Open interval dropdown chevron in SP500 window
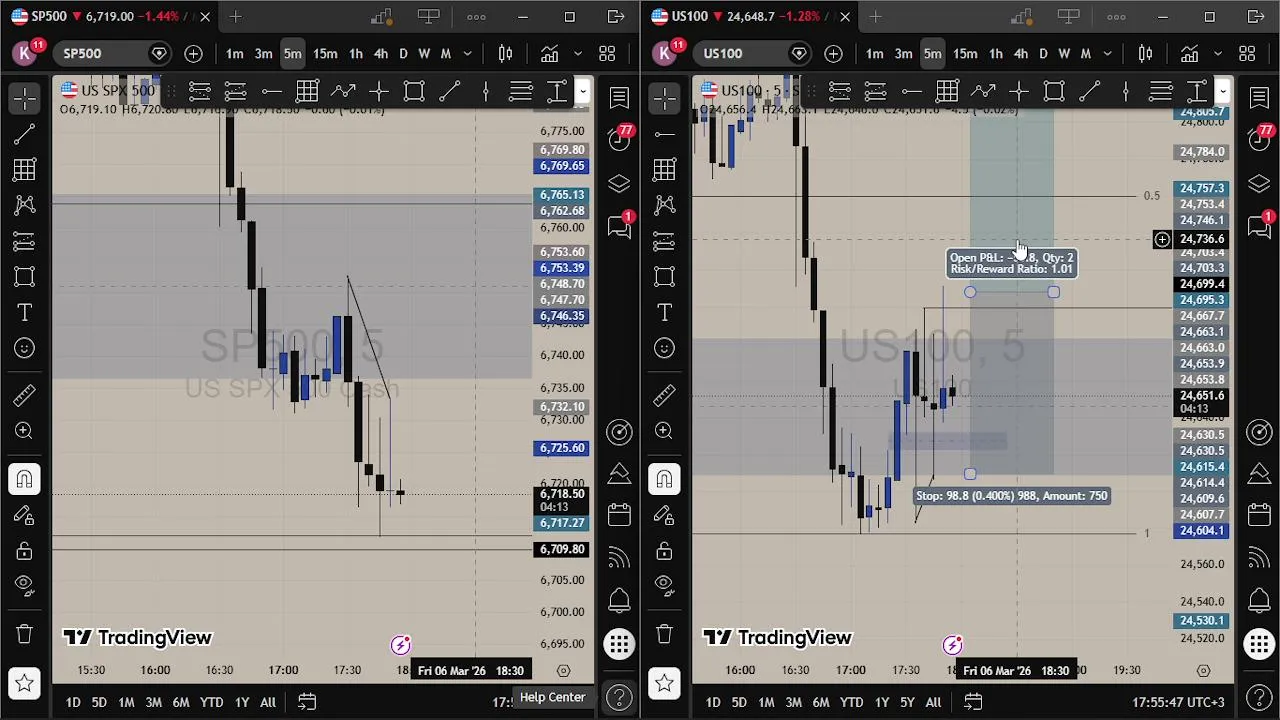1280x720 pixels. tap(469, 54)
